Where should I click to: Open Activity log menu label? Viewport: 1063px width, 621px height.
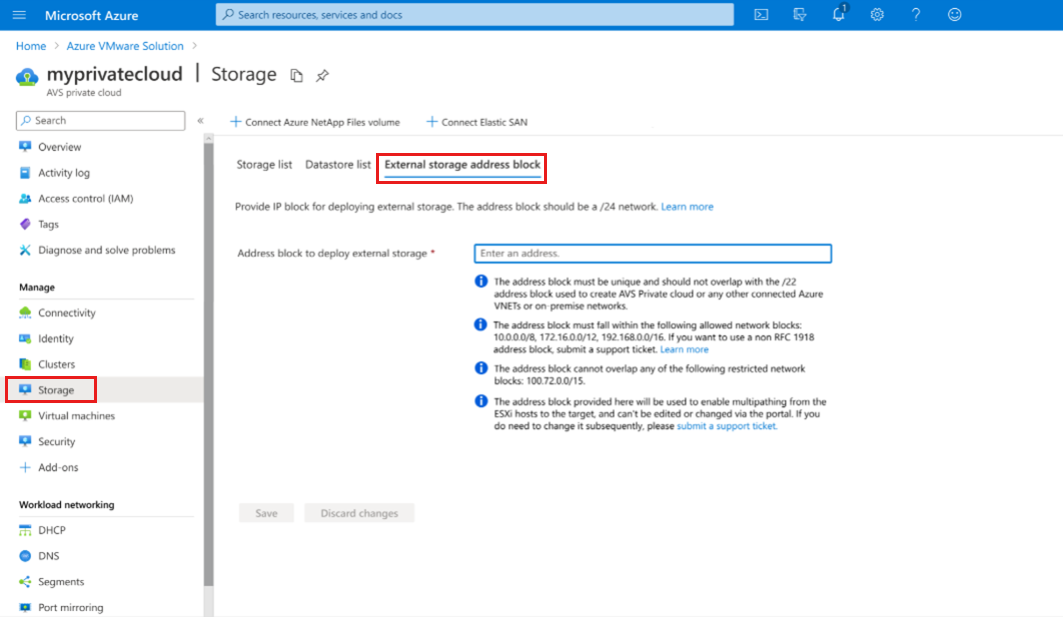click(64, 173)
